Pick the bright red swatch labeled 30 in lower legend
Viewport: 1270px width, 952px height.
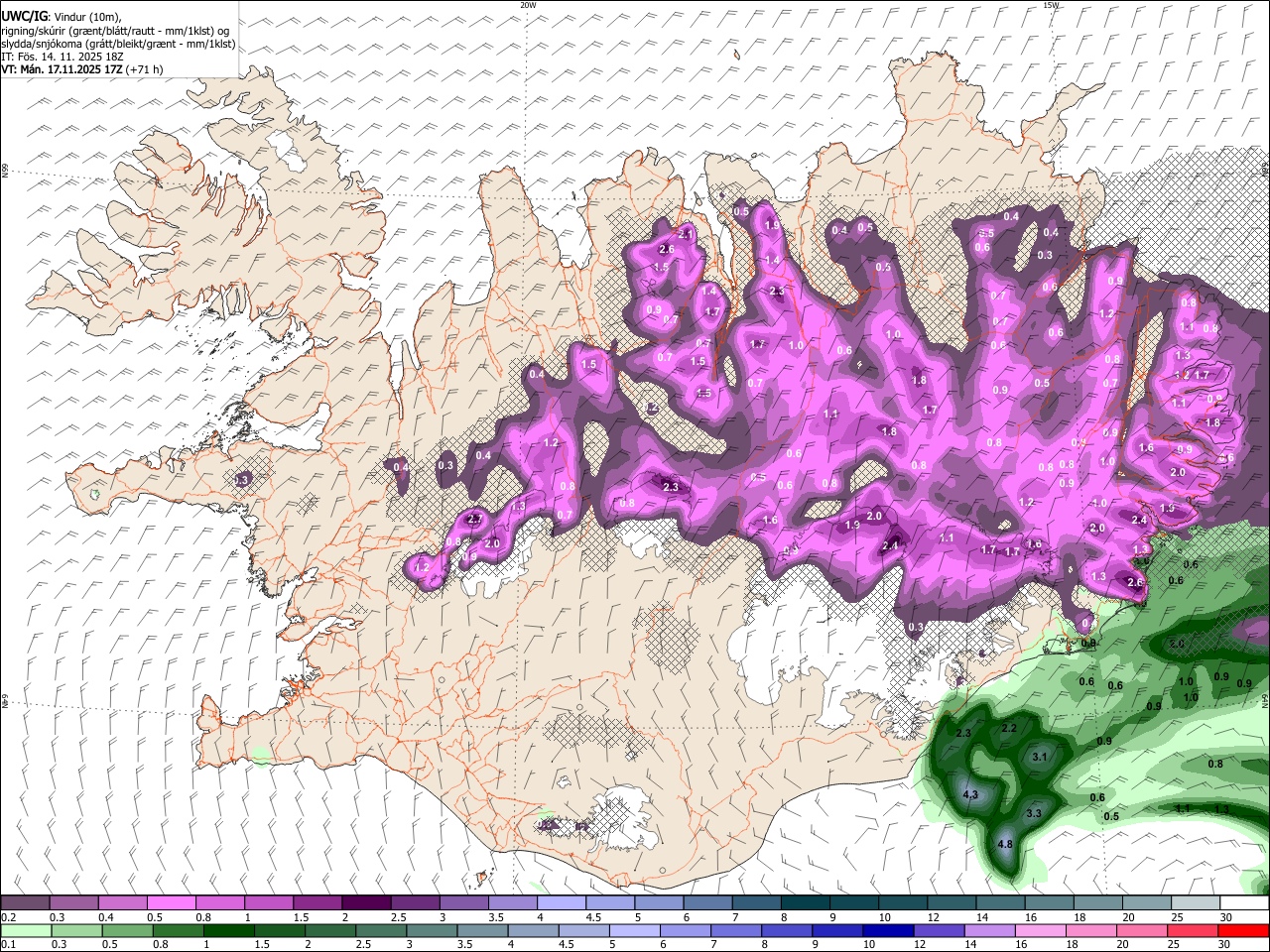point(1243,930)
